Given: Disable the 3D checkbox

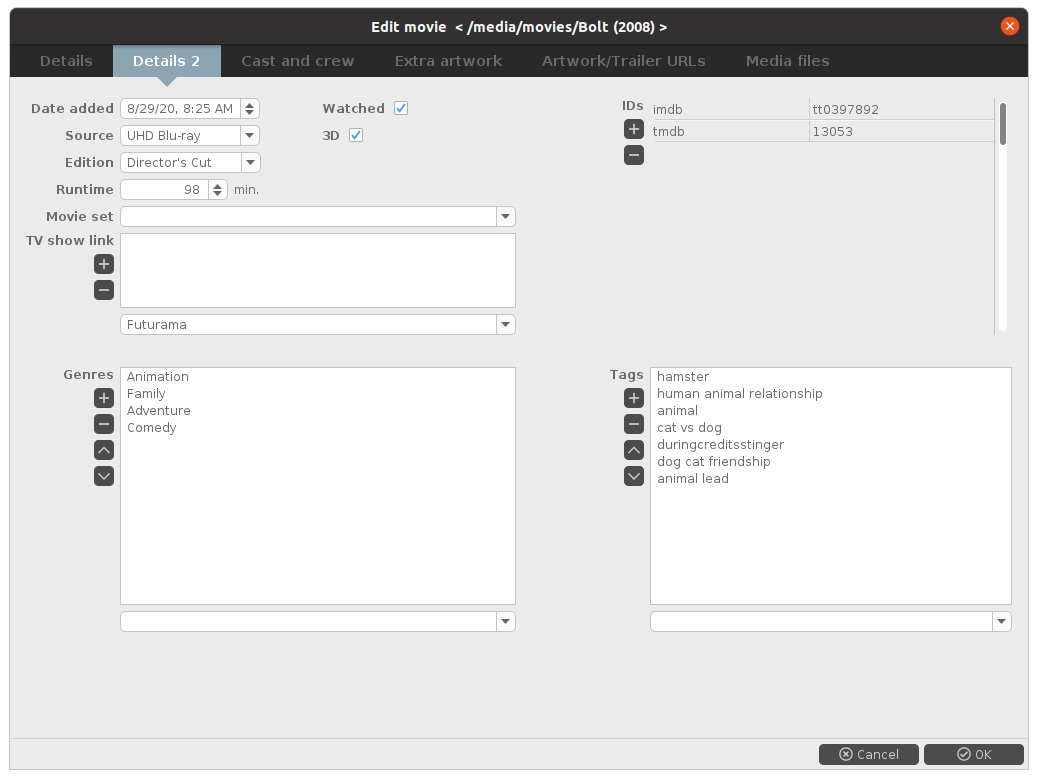Looking at the screenshot, I should click(x=356, y=135).
